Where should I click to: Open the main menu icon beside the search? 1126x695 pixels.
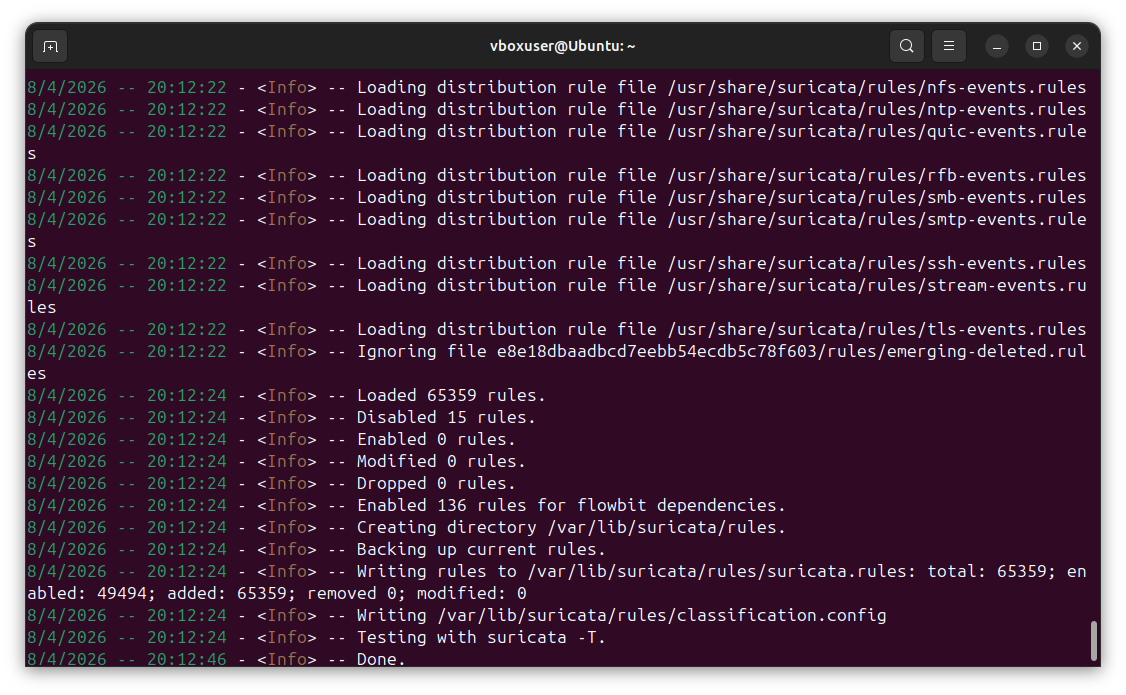coord(948,46)
